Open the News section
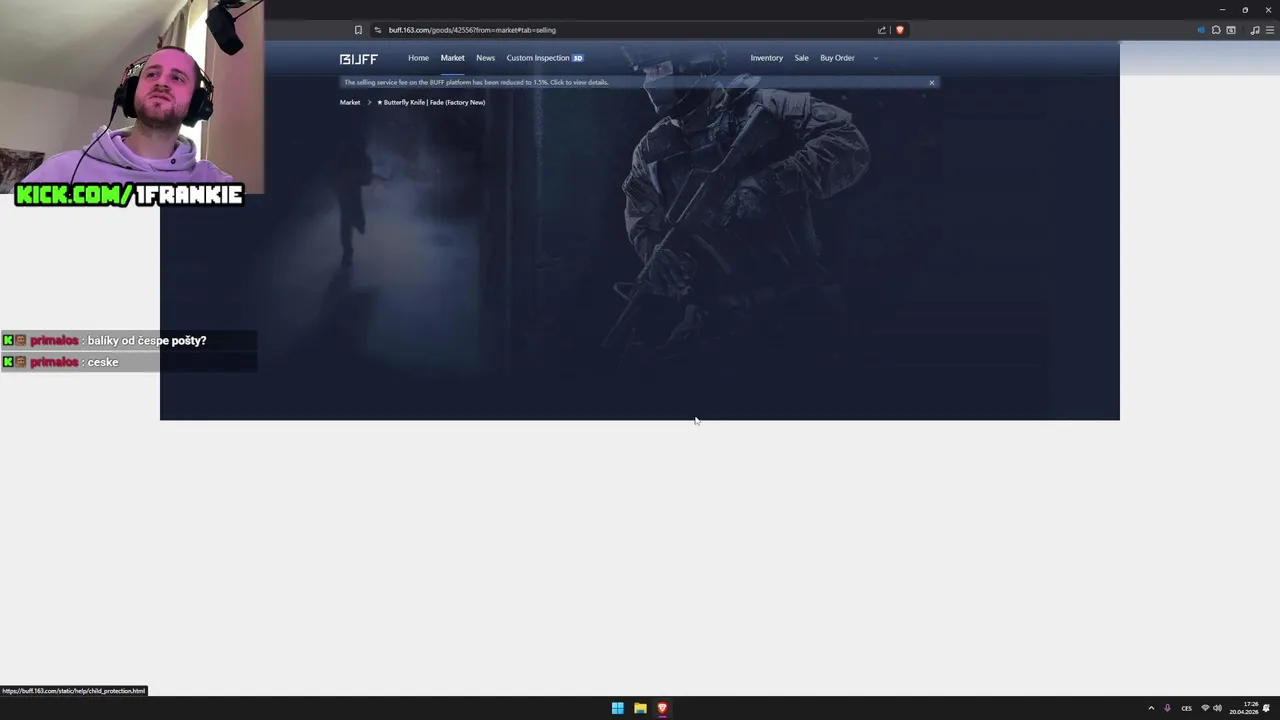 pyautogui.click(x=485, y=58)
